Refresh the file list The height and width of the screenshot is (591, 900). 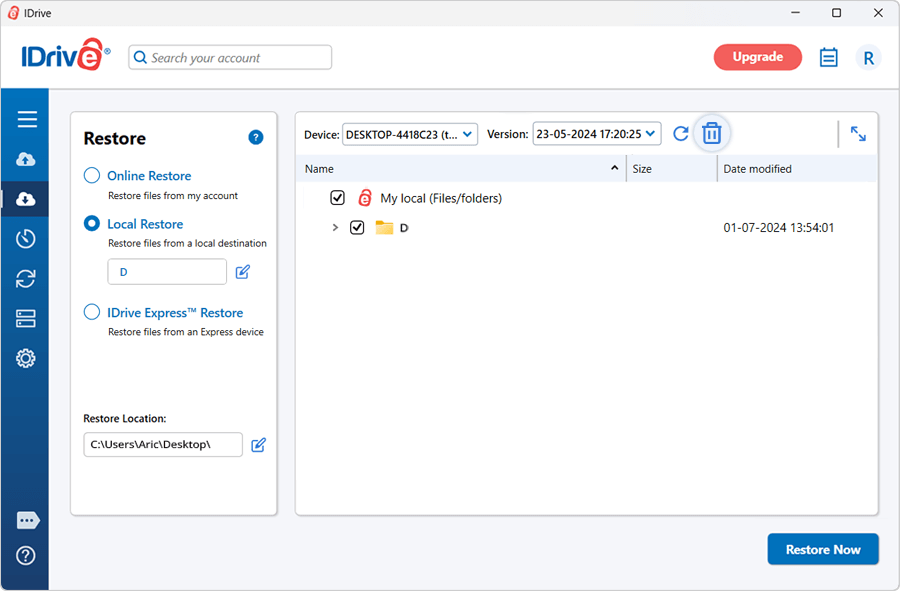(x=681, y=134)
